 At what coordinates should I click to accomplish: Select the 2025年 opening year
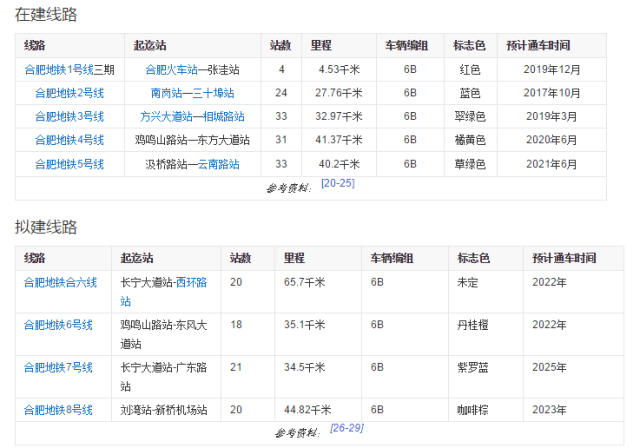[x=549, y=367]
